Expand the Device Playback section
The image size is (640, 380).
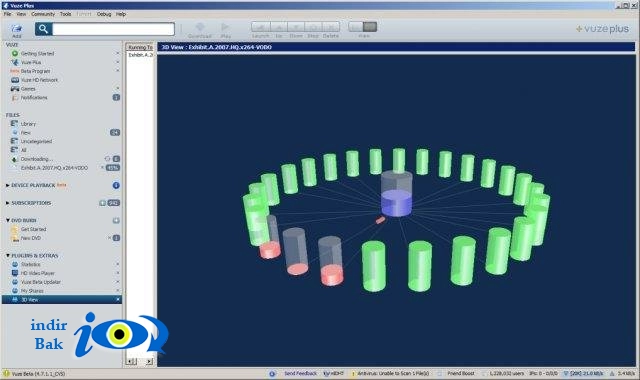pyautogui.click(x=7, y=185)
